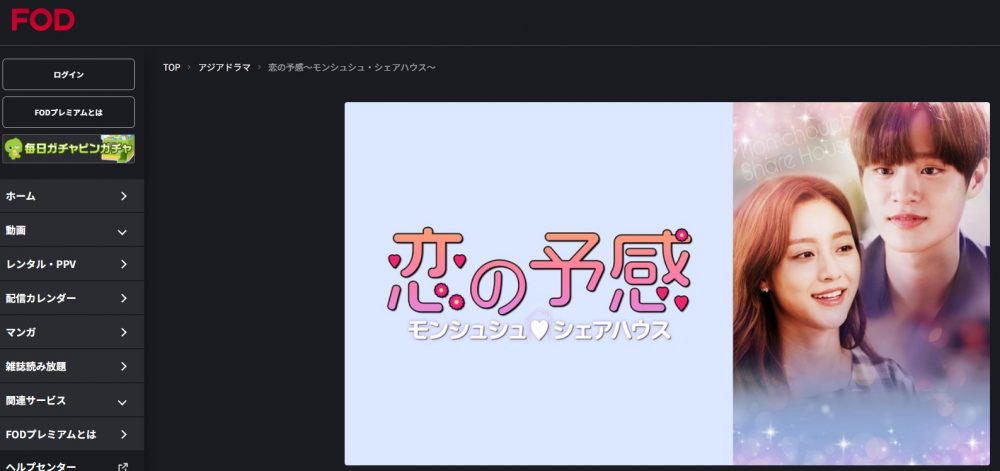Go to TOP breadcrumb link
The height and width of the screenshot is (471, 1000).
(172, 67)
